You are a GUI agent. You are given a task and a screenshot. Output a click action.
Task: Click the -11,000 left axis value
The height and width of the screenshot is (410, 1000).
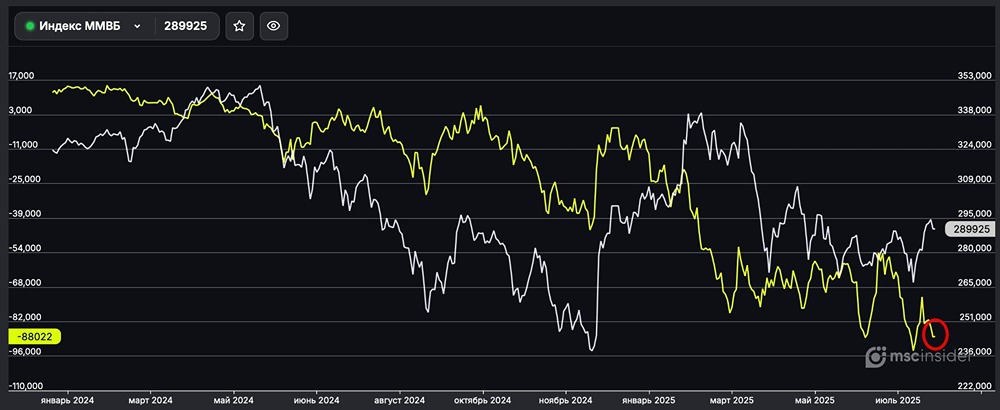pos(24,145)
